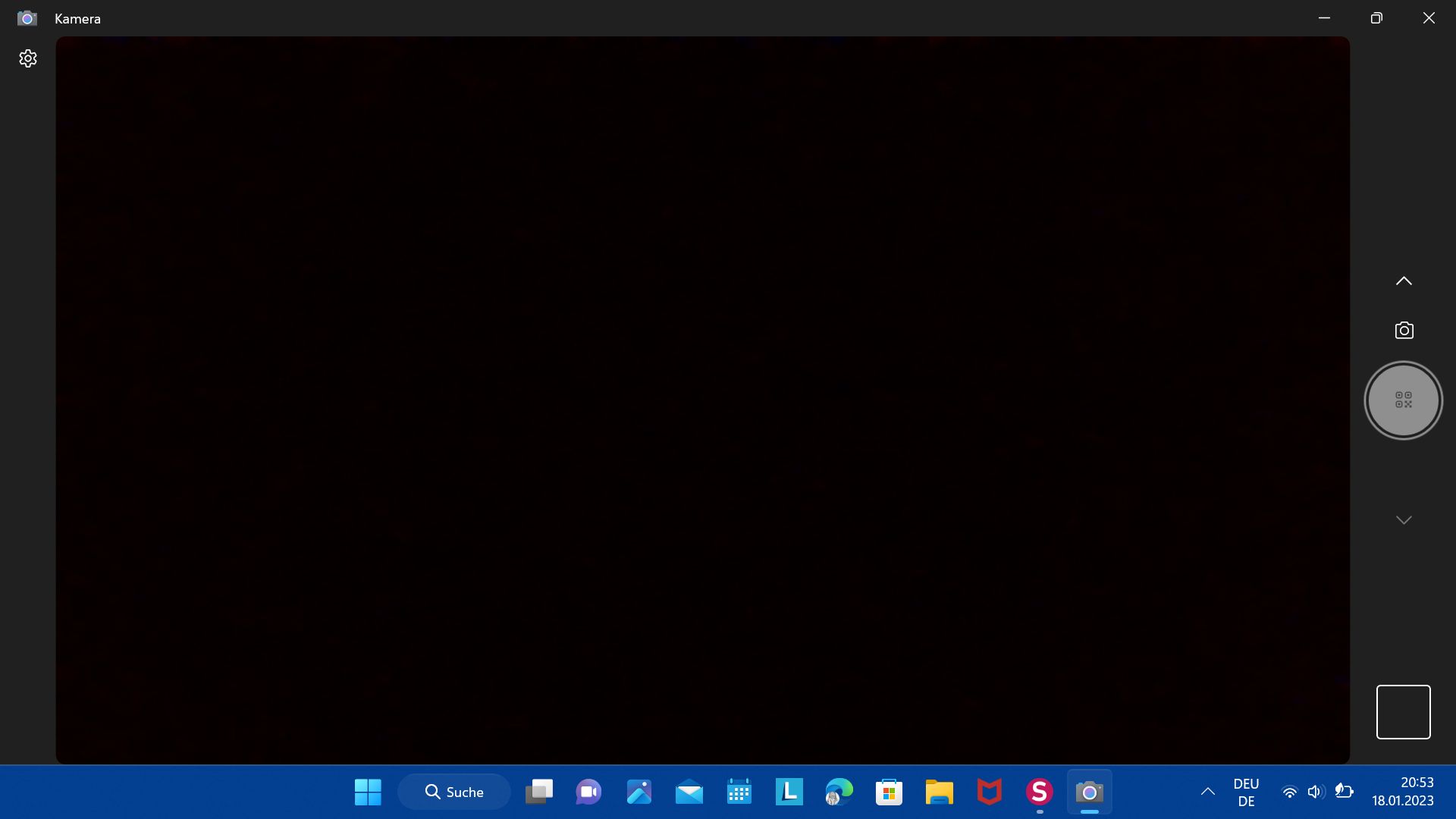
Task: Show hidden system tray icons
Action: coord(1207,792)
